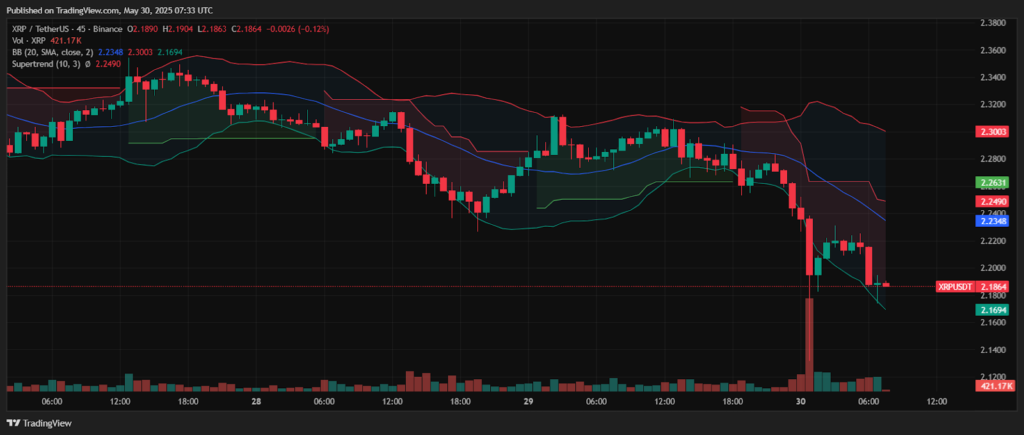Click the Published on TradingView.com text

point(60,10)
